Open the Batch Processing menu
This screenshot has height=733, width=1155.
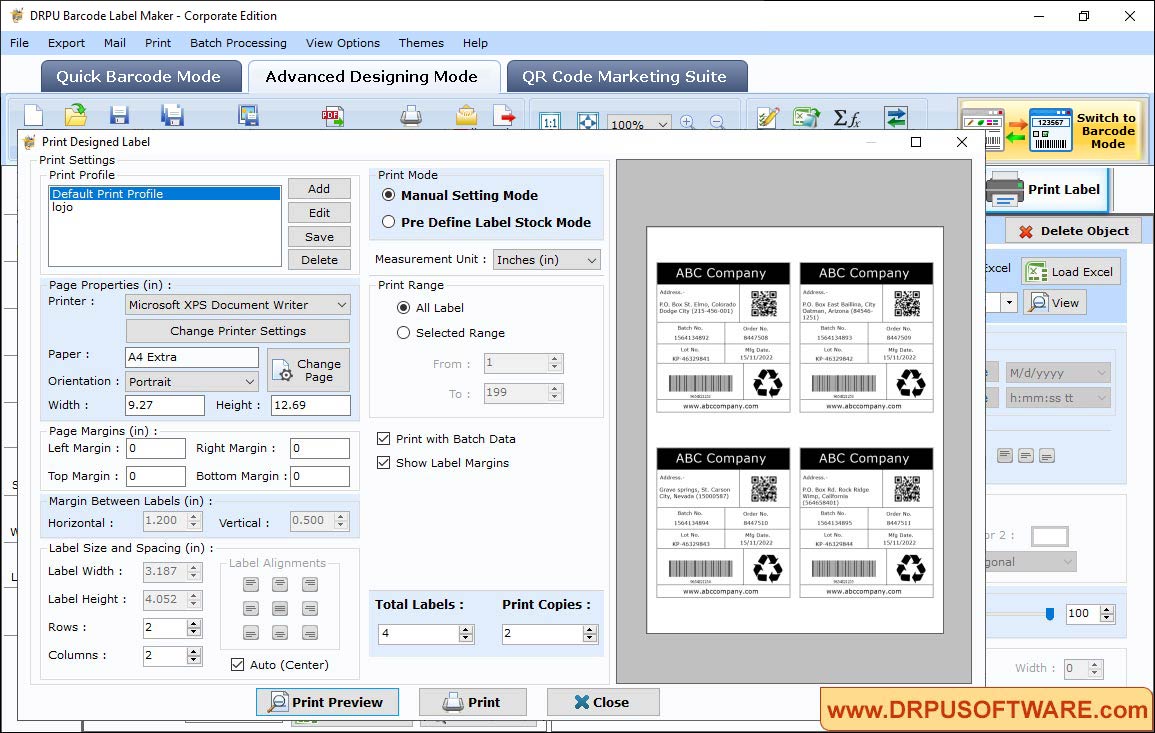(x=238, y=43)
